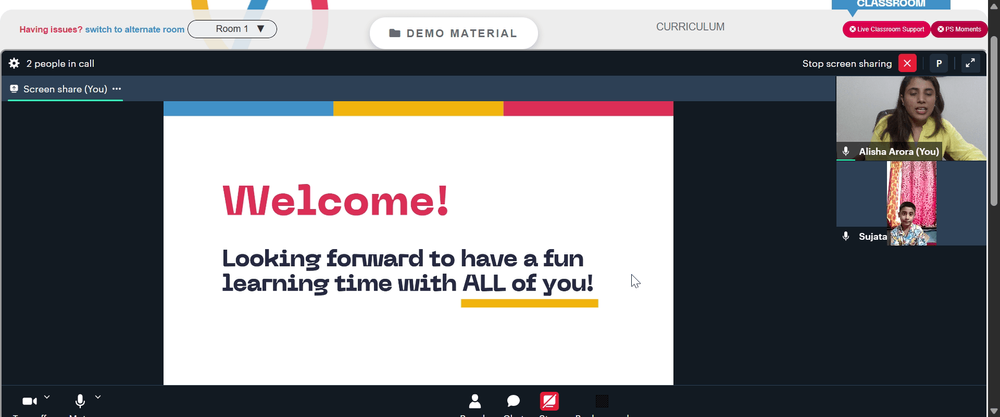Click the CLASSROOM banner tab

point(890,4)
